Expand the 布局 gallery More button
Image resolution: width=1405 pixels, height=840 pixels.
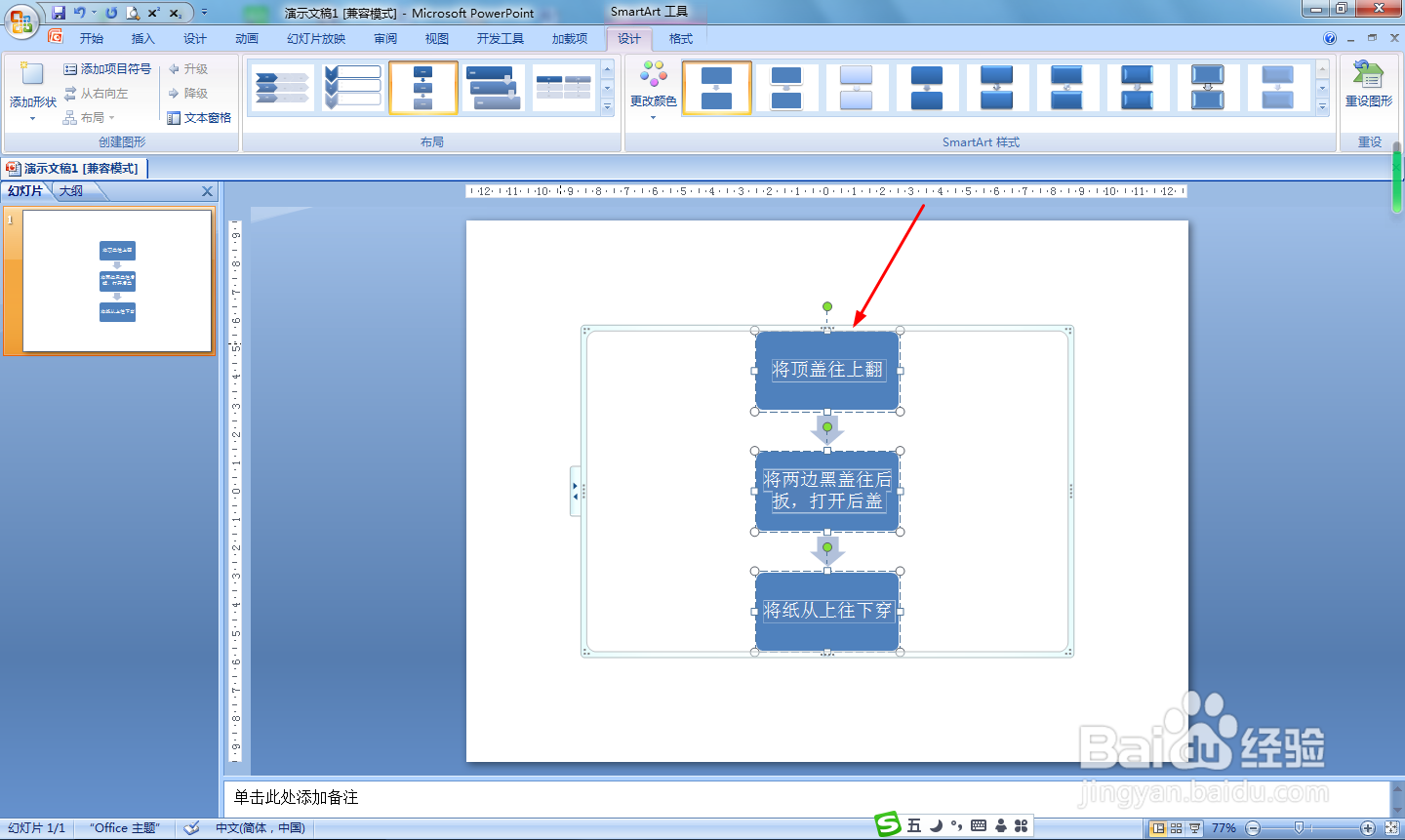tap(607, 107)
